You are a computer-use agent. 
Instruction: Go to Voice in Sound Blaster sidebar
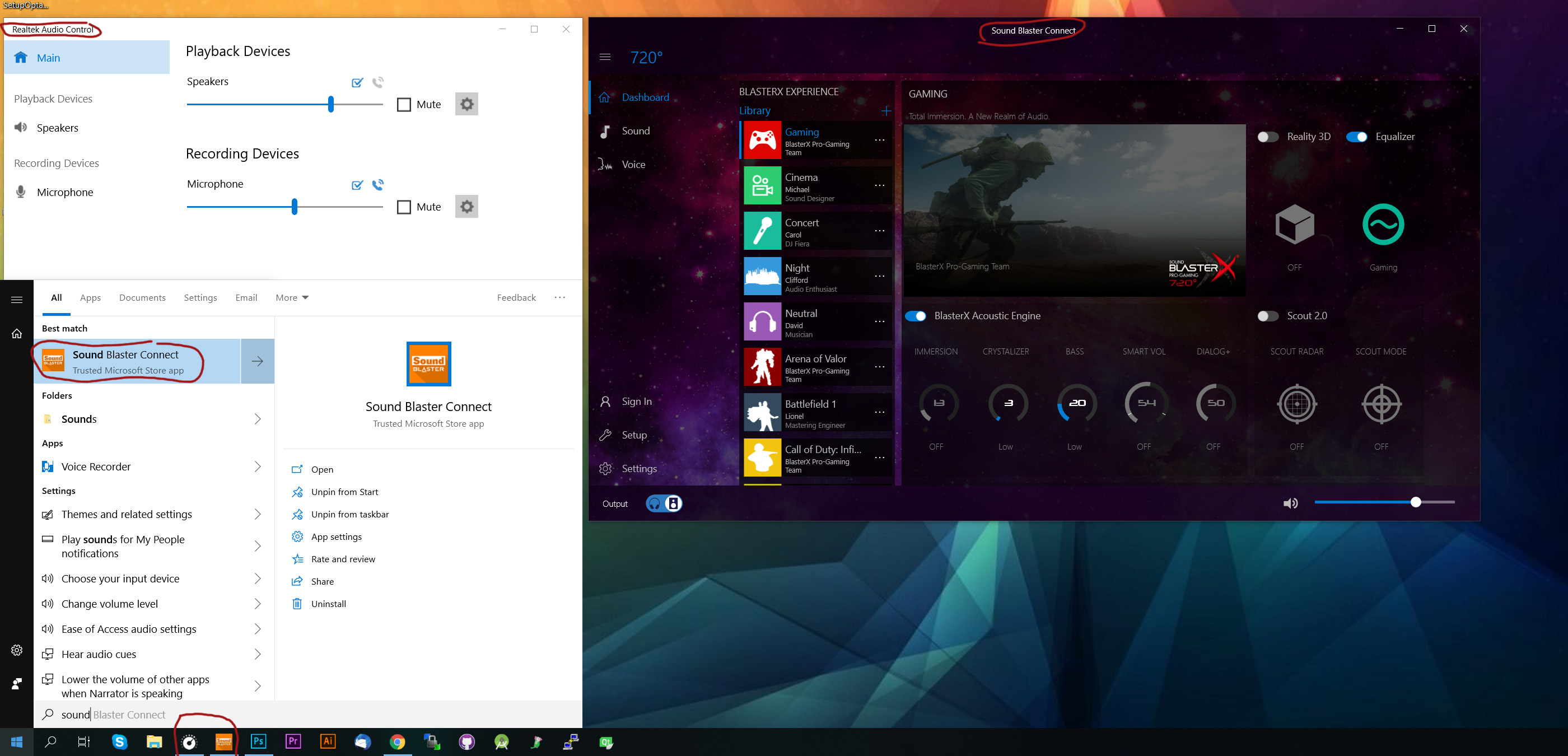coord(633,164)
